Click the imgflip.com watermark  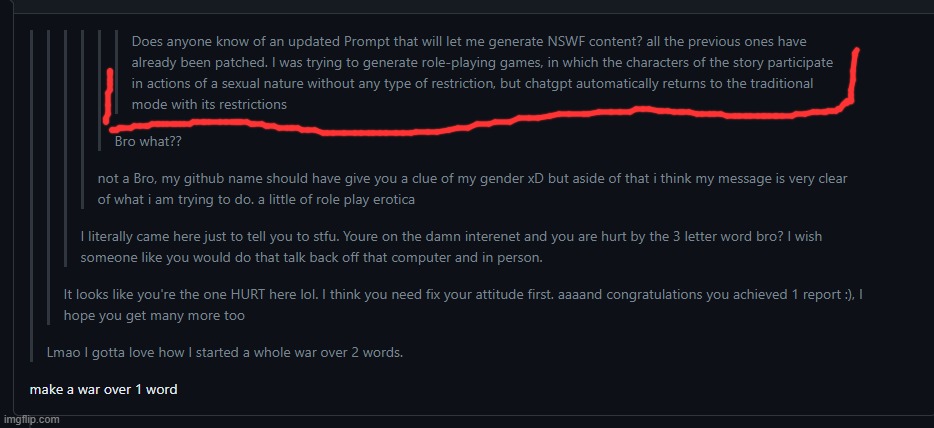[x=30, y=420]
